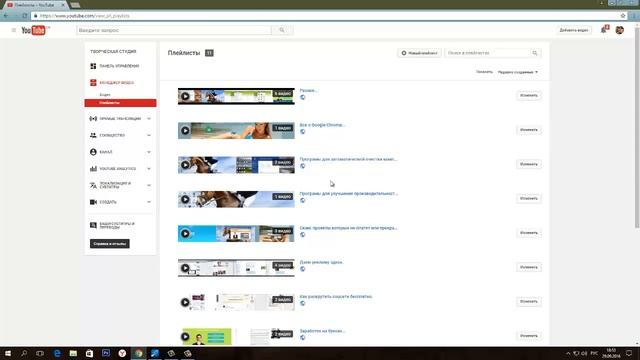Select Видео under МЕНЕДЖЕР ВИДЕО
This screenshot has height=360, width=640.
105,95
